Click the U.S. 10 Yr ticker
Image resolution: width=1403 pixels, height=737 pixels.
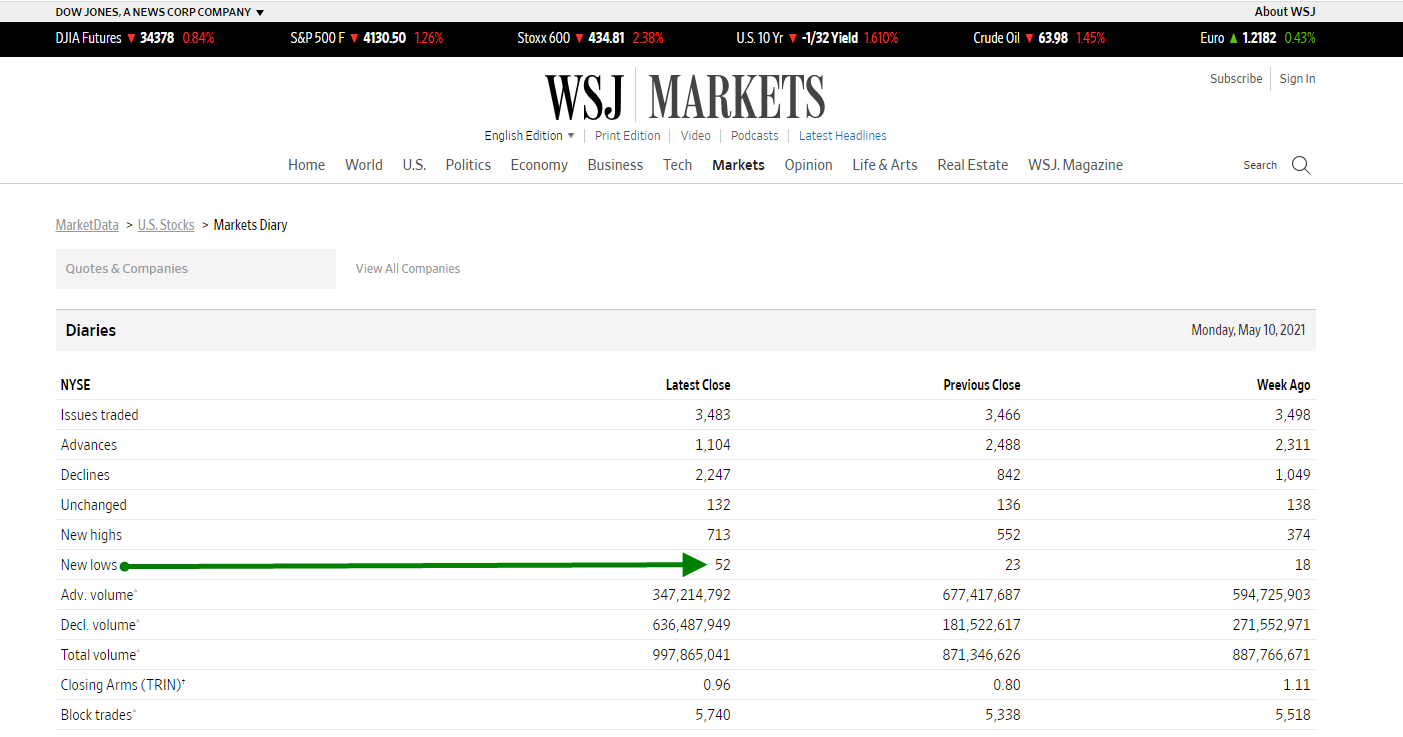point(817,38)
